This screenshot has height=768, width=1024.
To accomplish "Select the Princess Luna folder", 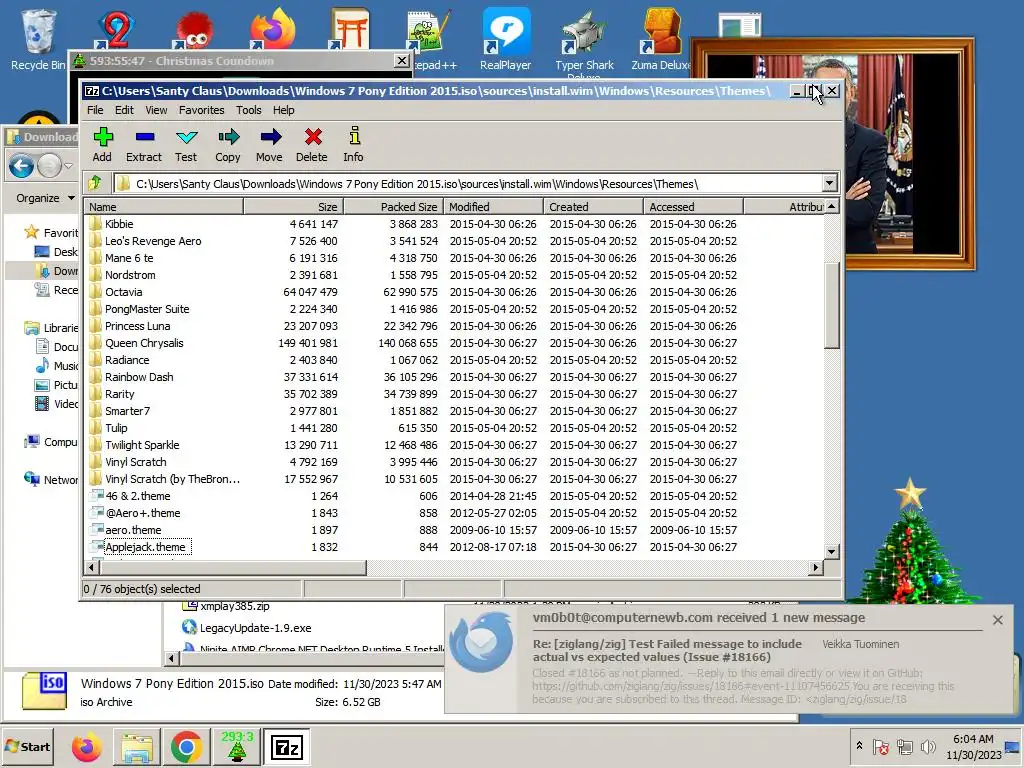I will (137, 326).
